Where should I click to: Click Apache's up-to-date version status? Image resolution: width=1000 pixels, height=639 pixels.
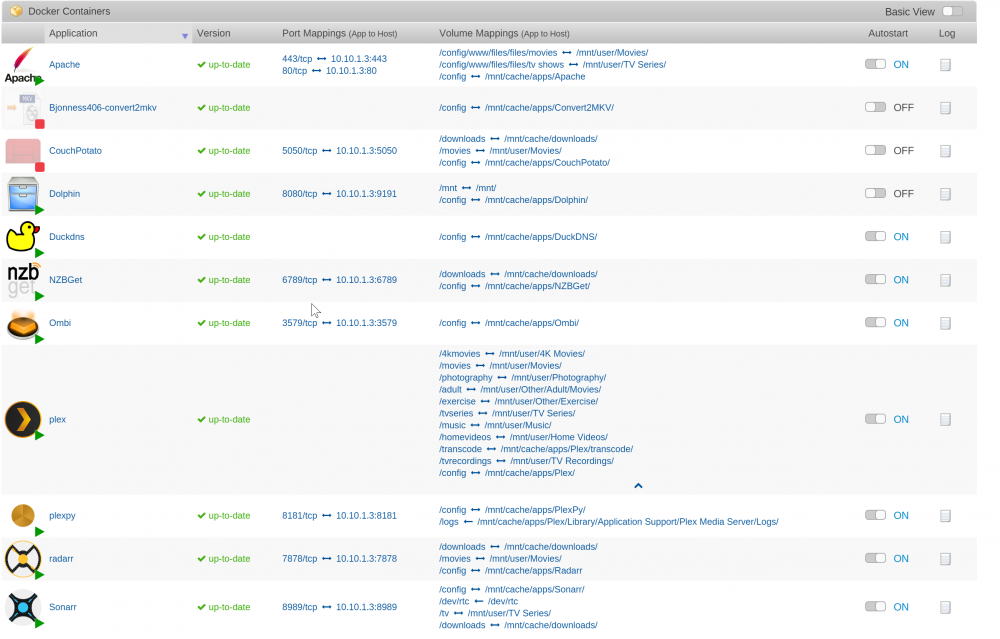(x=224, y=64)
